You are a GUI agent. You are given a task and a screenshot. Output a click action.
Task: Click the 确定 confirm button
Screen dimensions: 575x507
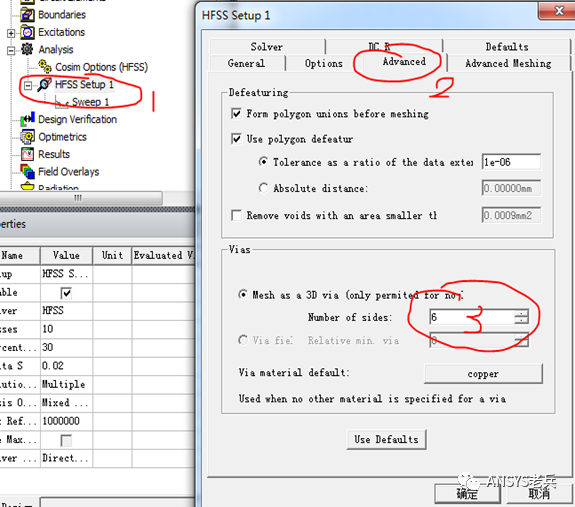(467, 494)
